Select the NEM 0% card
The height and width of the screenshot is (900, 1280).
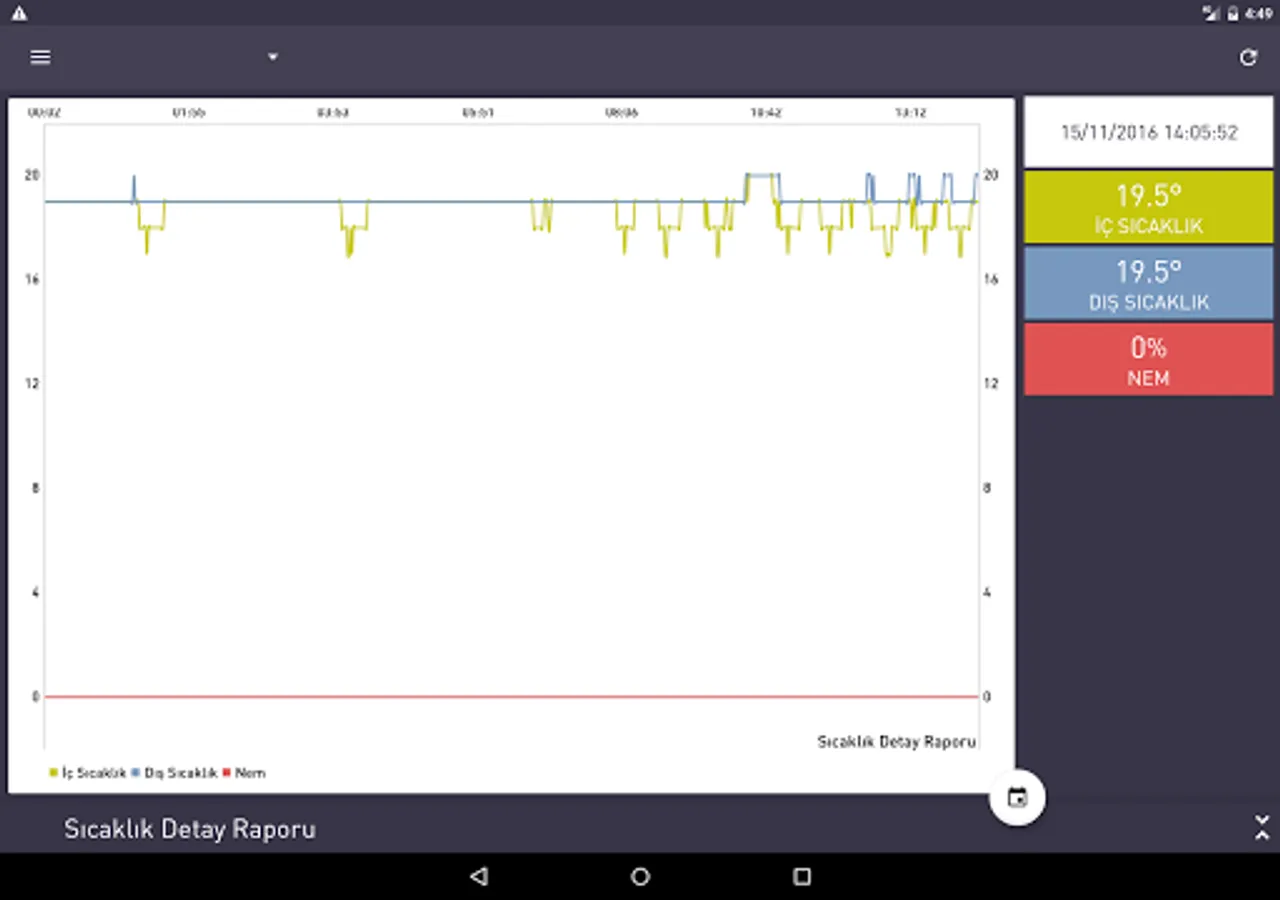click(1148, 359)
